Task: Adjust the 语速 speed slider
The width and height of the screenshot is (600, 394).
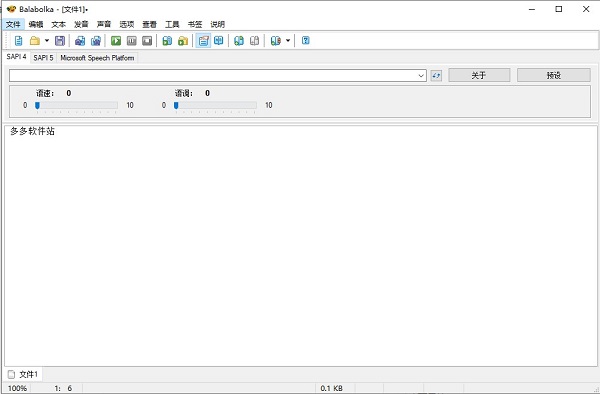Action: (77, 106)
